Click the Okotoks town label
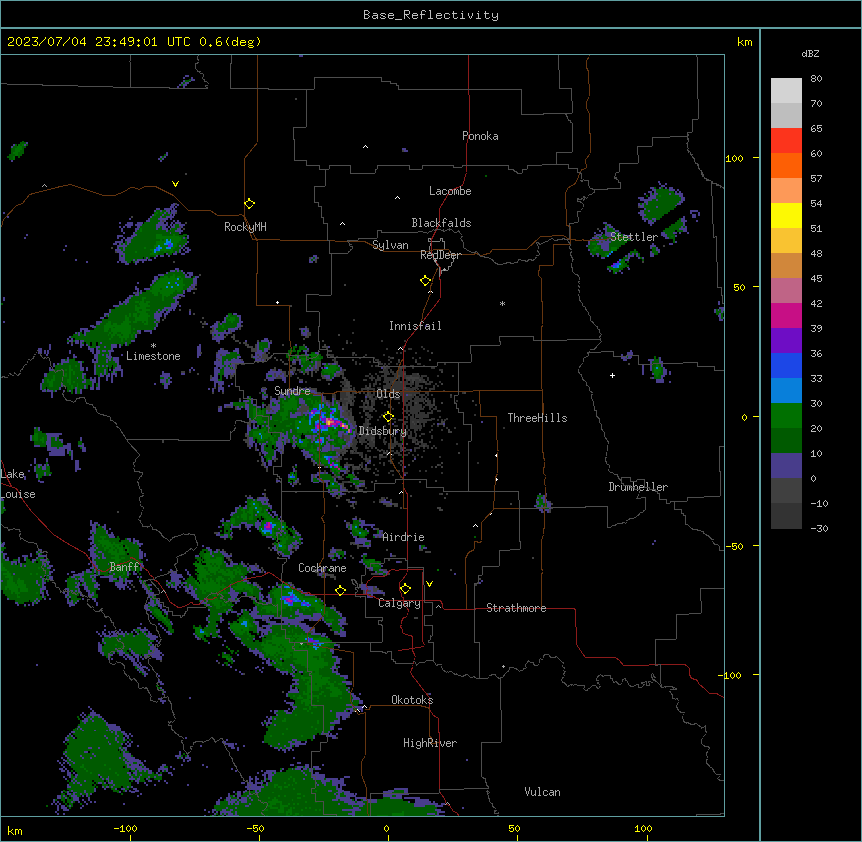This screenshot has height=842, width=862. coord(412,700)
